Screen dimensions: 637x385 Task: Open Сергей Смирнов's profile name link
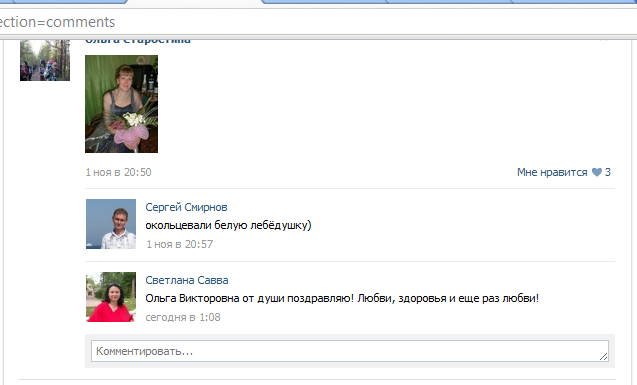point(186,207)
